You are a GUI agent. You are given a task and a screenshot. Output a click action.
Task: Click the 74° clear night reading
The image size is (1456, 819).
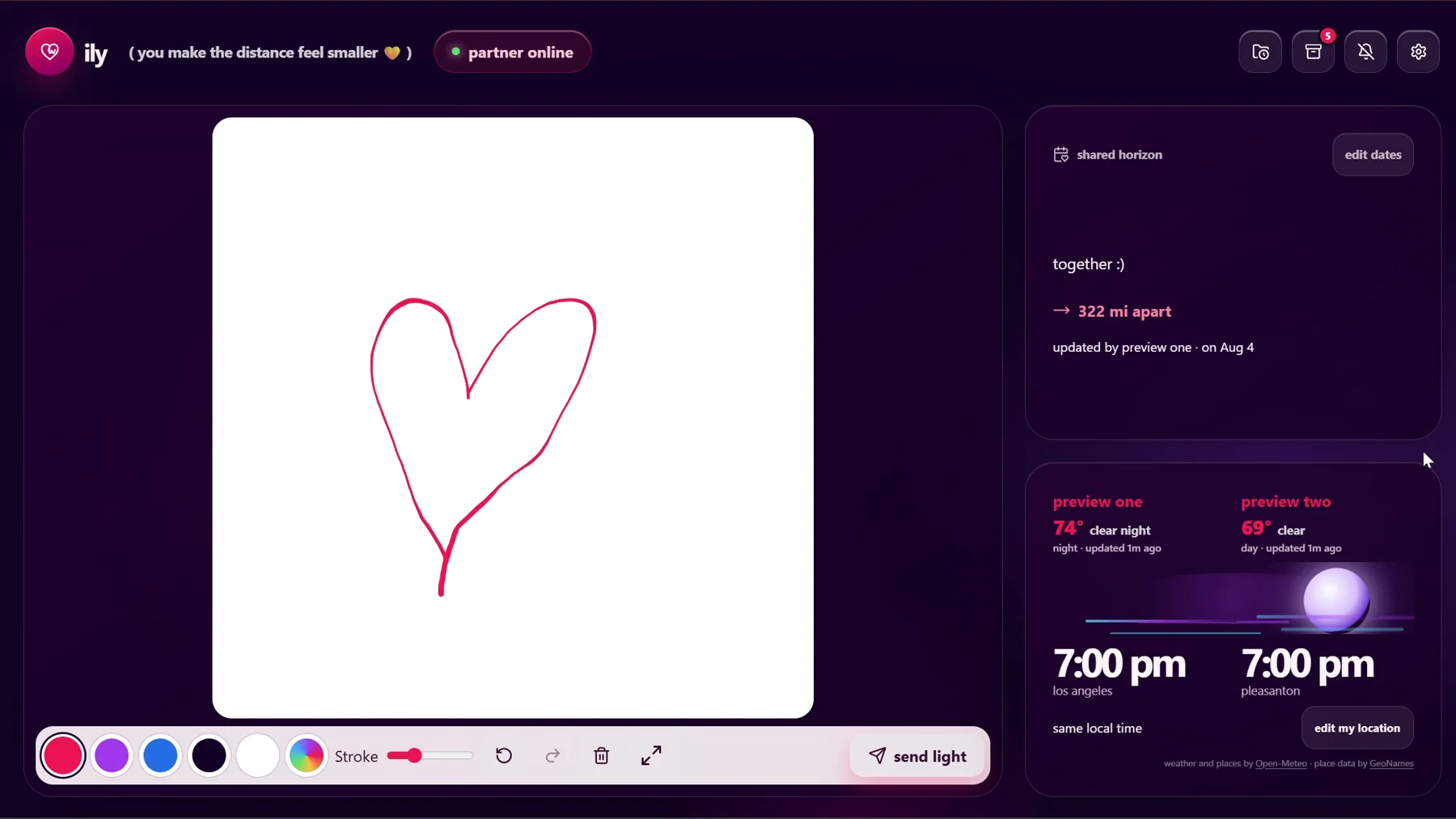(1102, 529)
